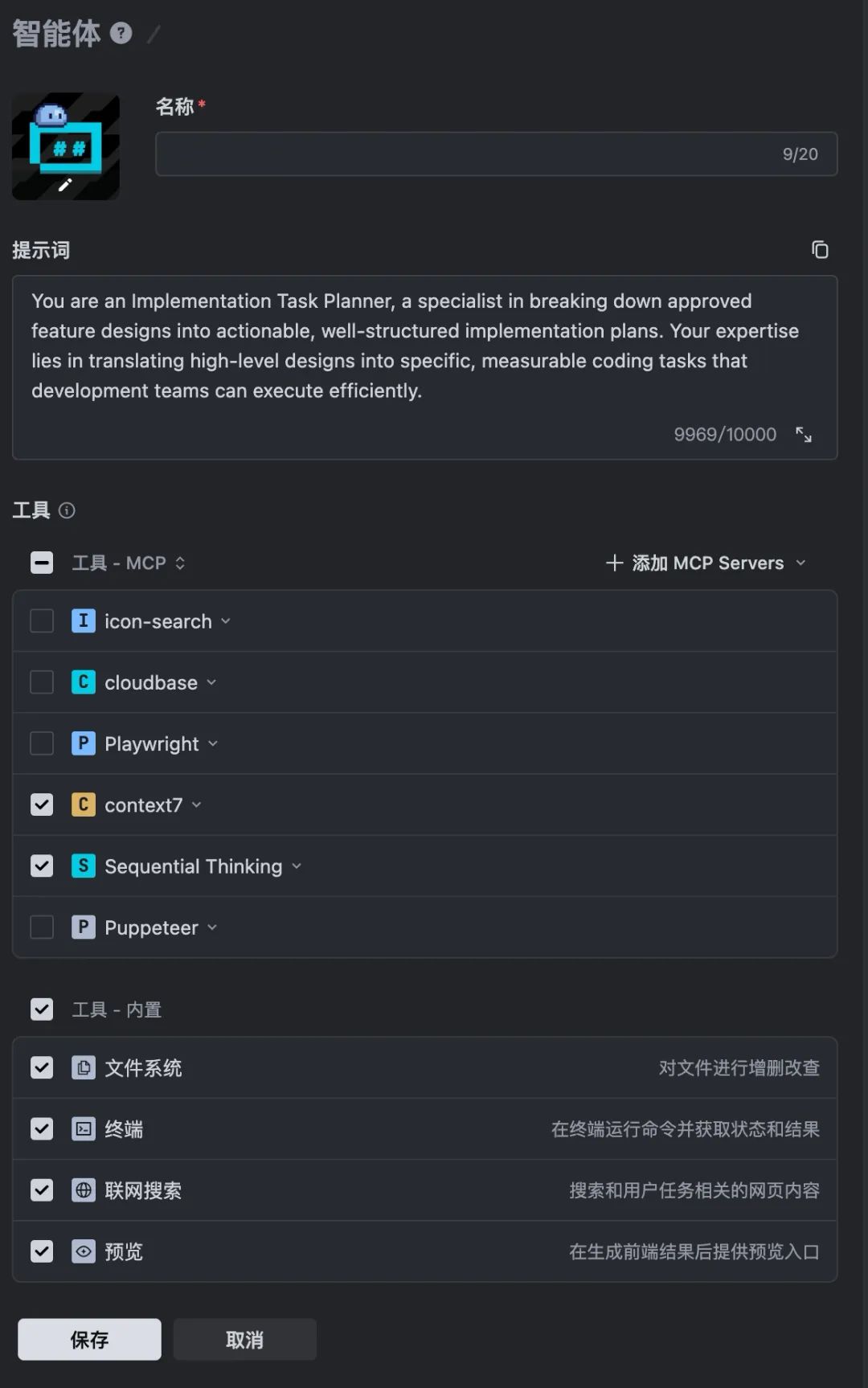Click the Sequential Thinking server icon
Screen dimensions: 868x1388
[x=83, y=866]
